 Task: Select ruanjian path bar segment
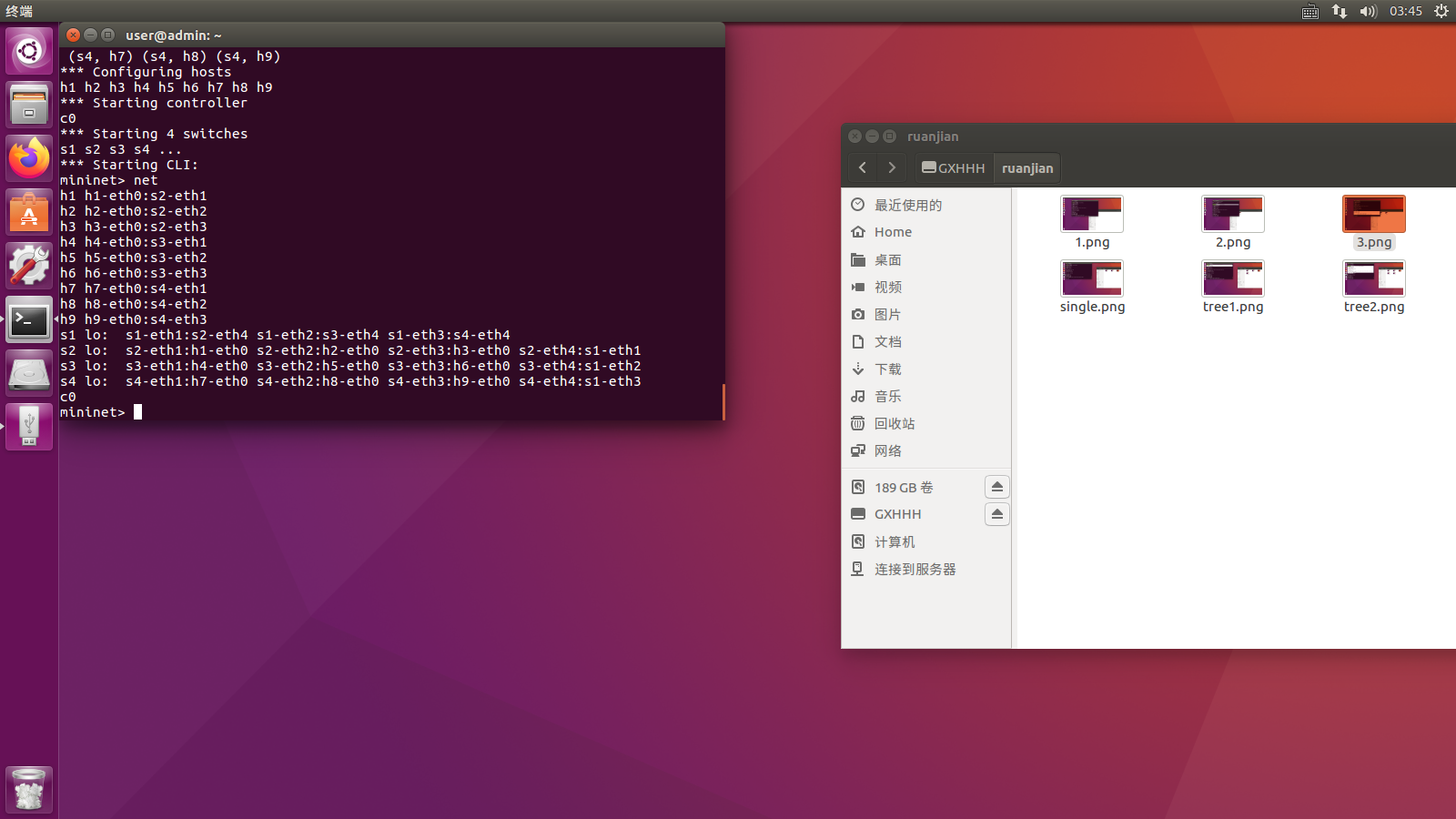[1026, 168]
